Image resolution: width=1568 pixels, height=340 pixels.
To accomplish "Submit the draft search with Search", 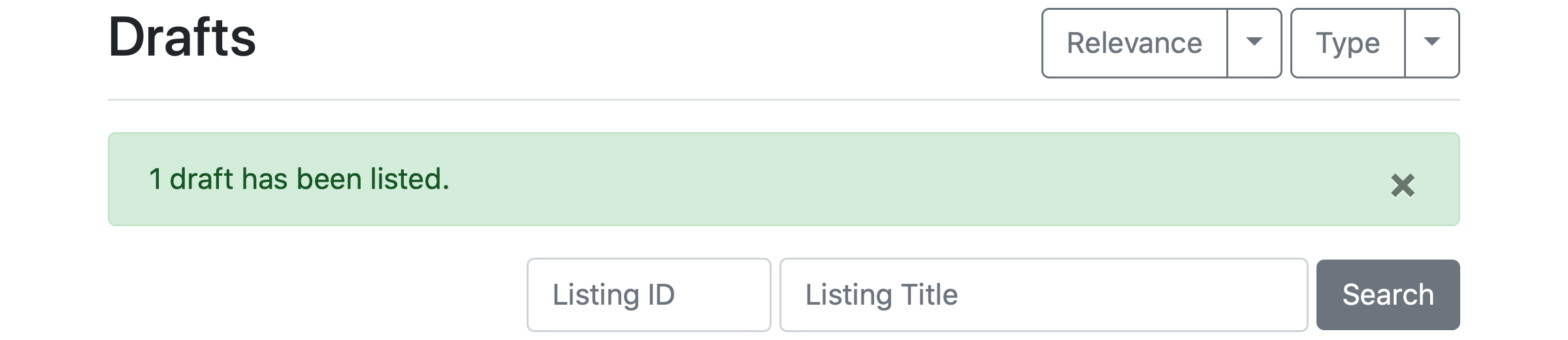I will [1388, 295].
